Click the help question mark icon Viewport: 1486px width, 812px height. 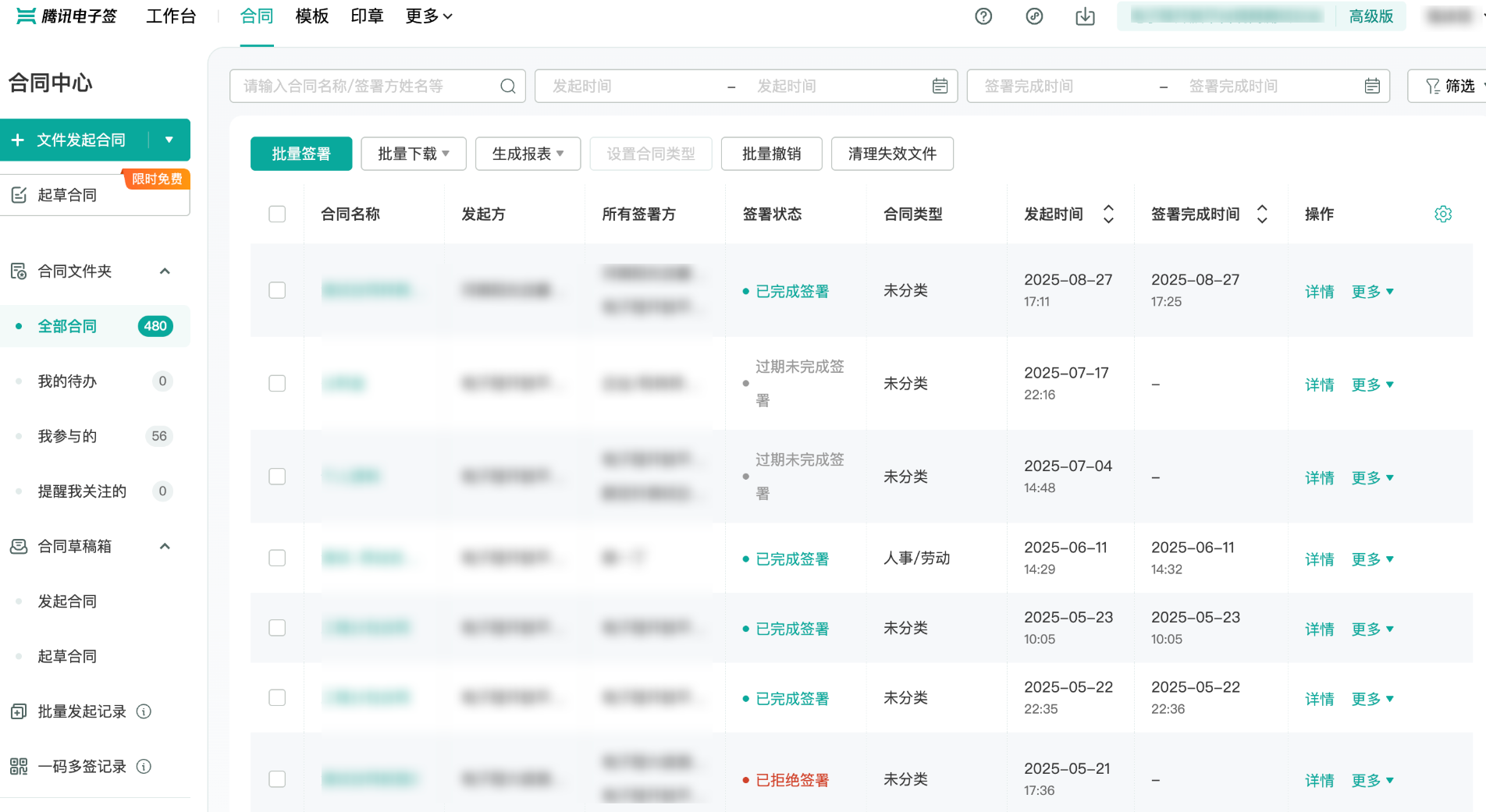tap(983, 16)
